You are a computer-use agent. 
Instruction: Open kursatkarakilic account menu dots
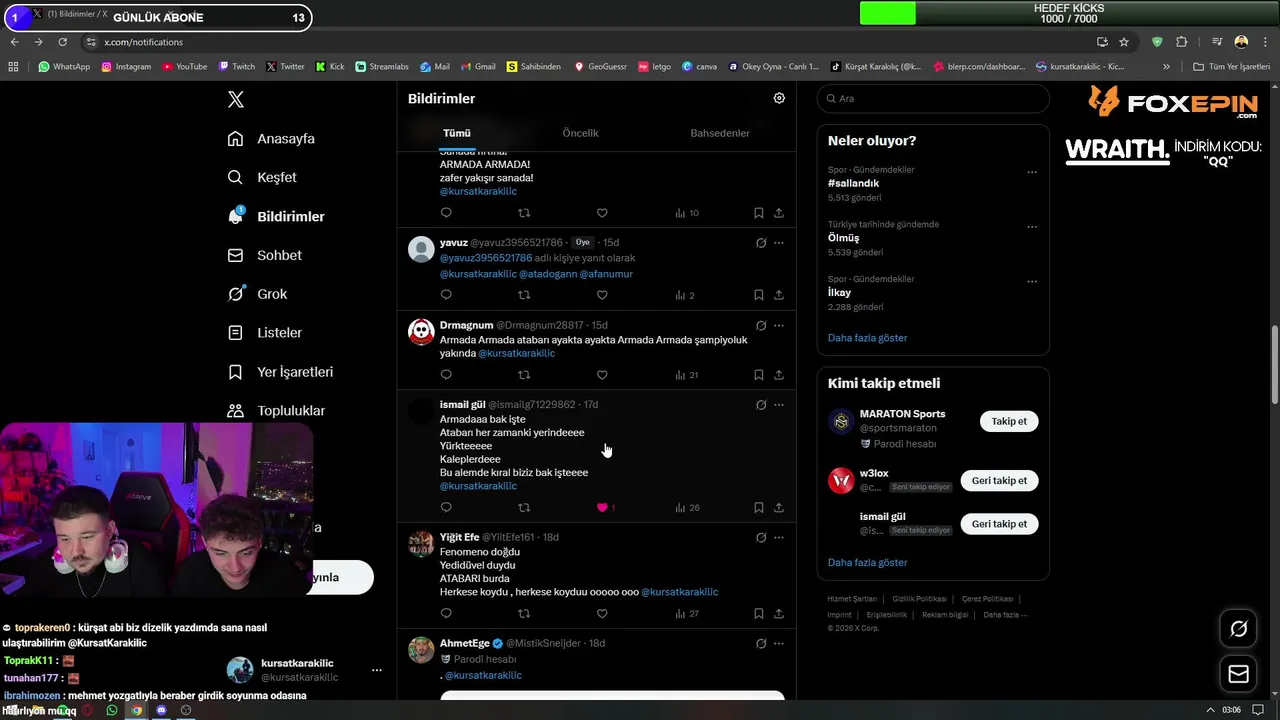point(376,670)
